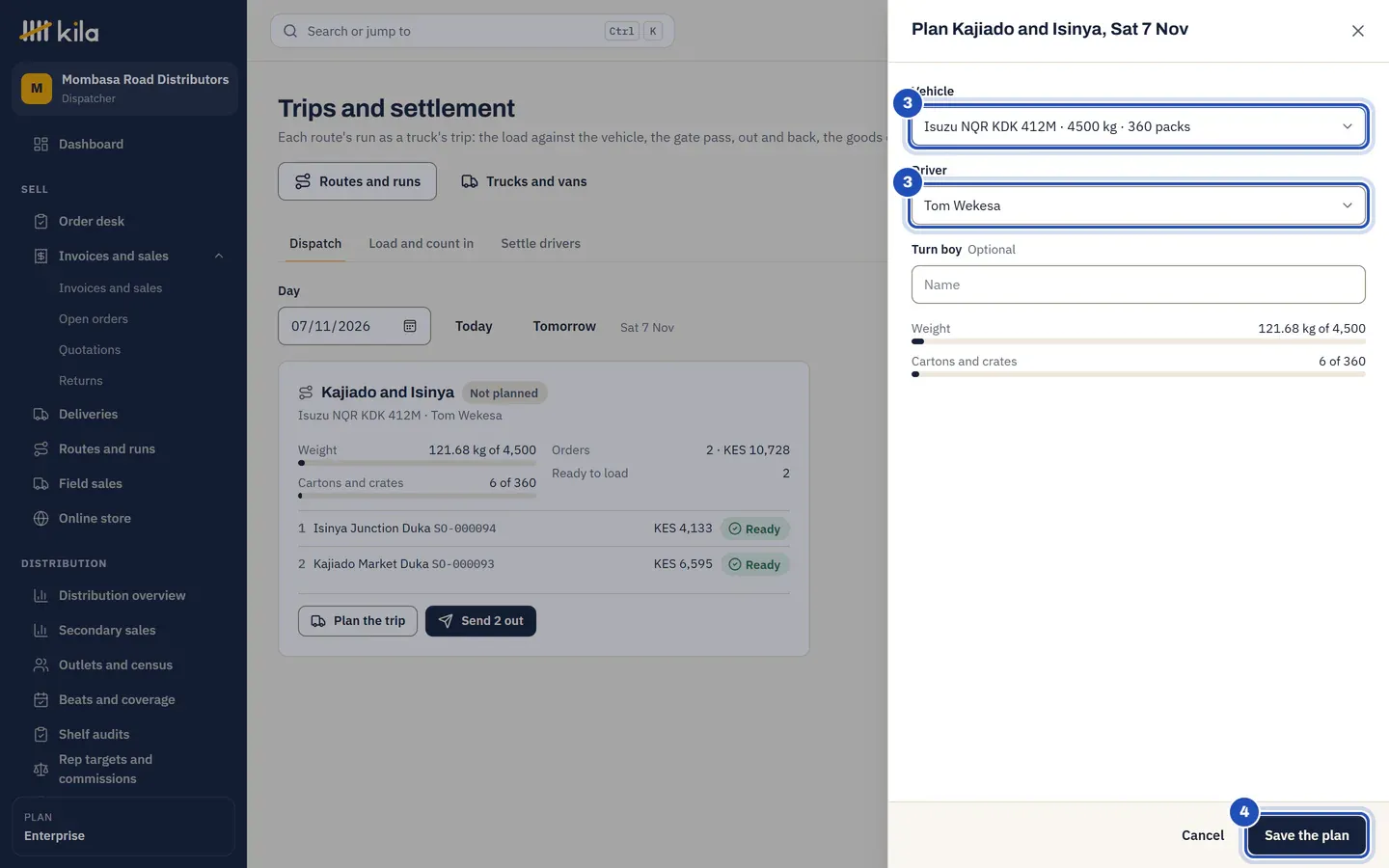1389x868 pixels.
Task: Open the Driver dropdown showing Tom Wekesa
Action: [x=1138, y=205]
